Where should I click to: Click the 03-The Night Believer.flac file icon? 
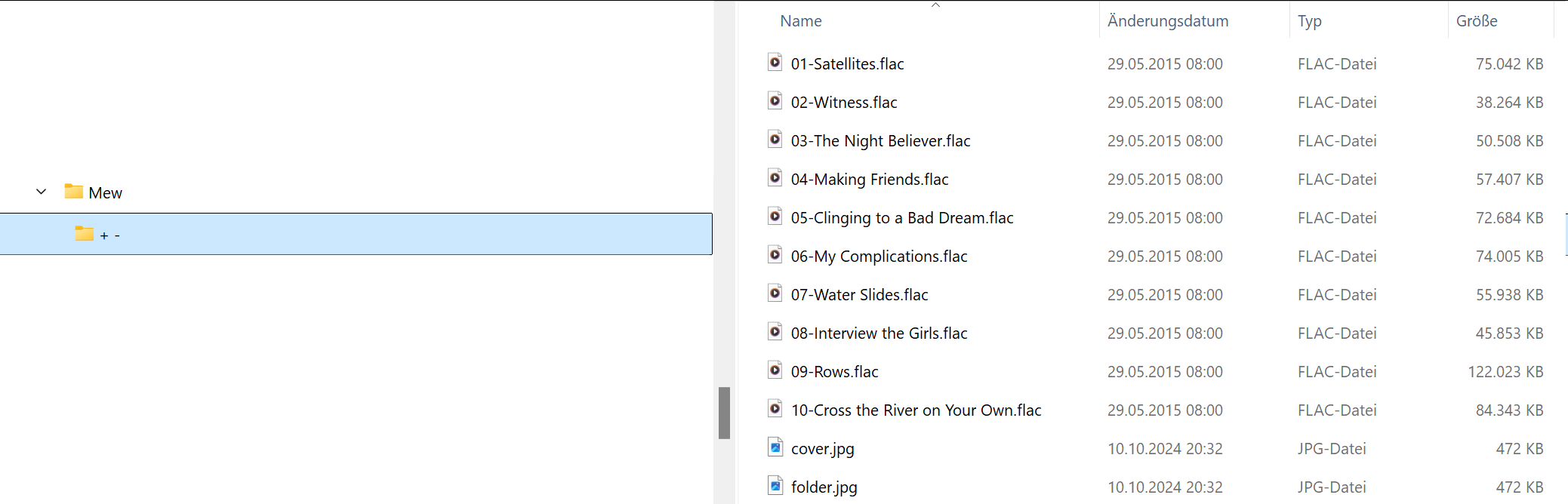pyautogui.click(x=775, y=140)
